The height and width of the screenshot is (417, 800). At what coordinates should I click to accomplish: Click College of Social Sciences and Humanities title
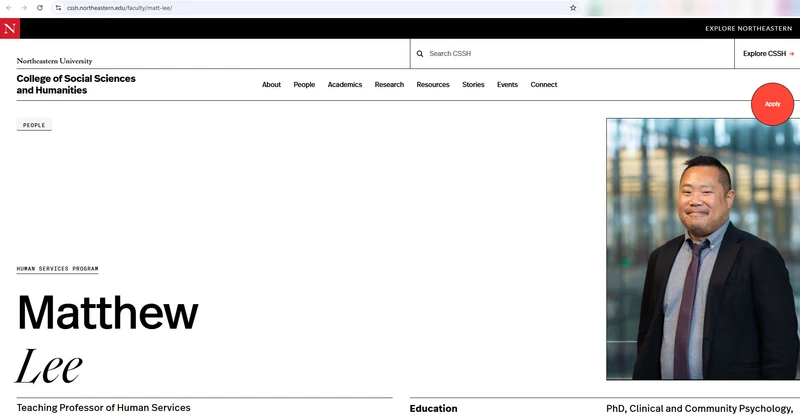(76, 84)
